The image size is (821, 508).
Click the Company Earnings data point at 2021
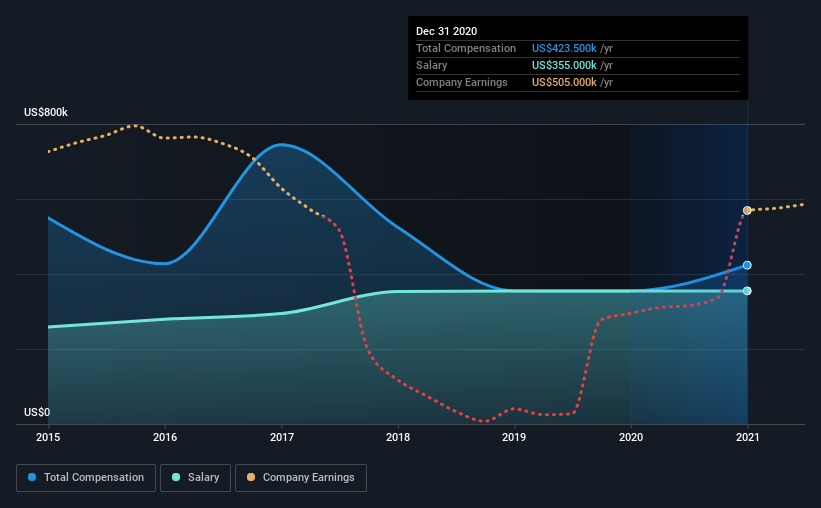click(747, 211)
